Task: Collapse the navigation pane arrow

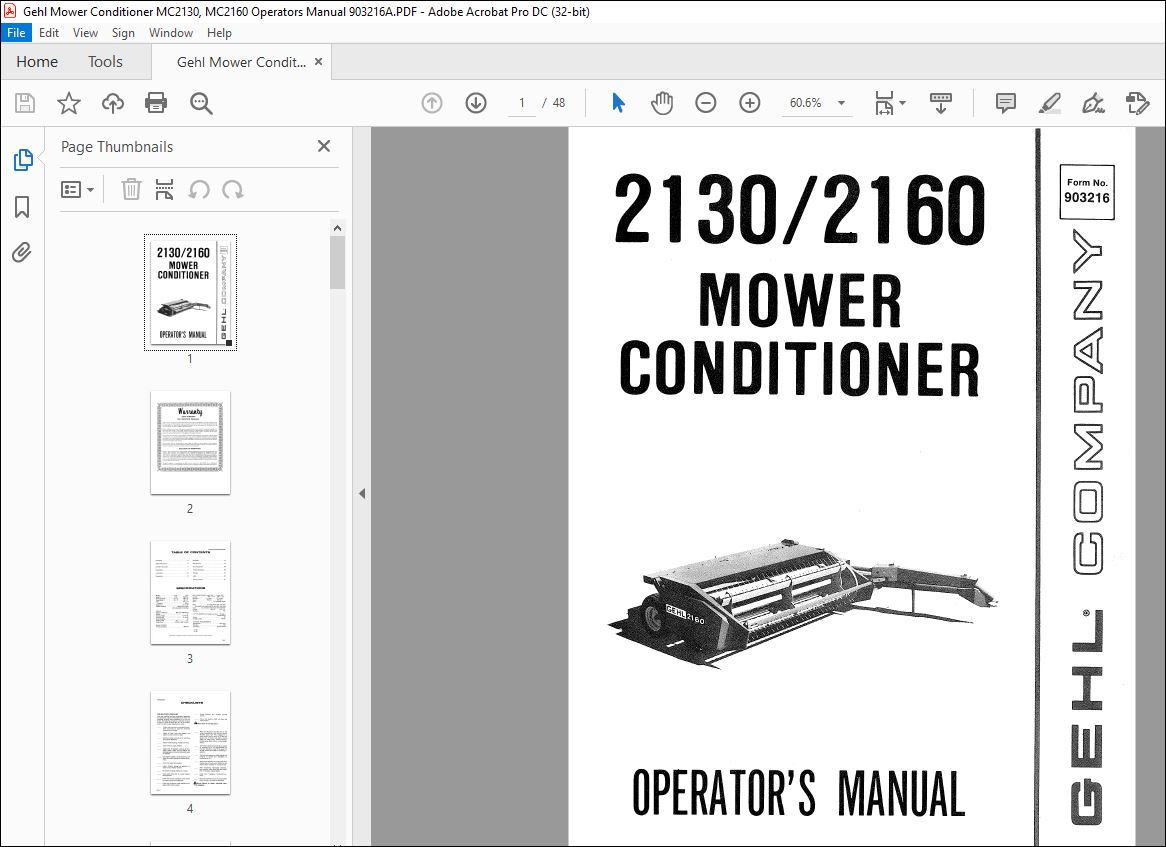Action: [x=361, y=493]
